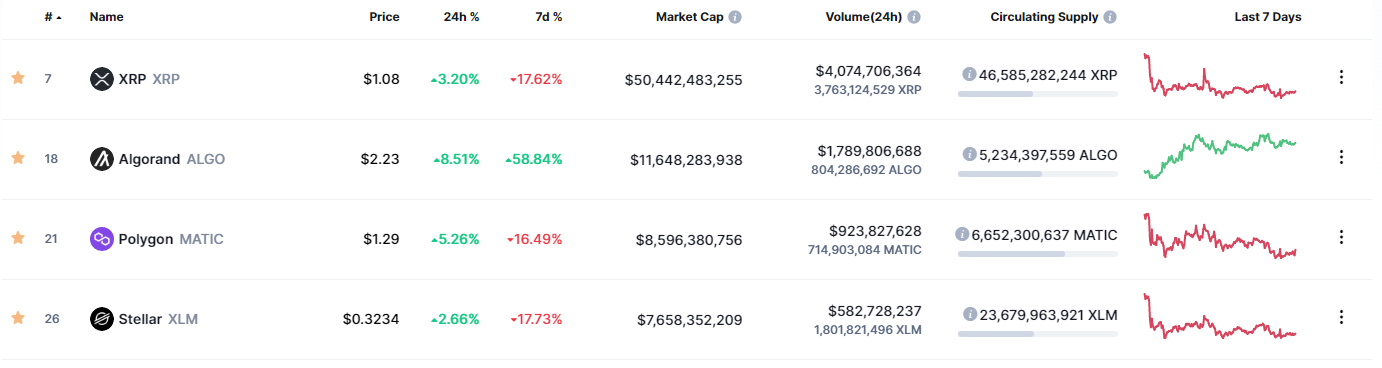The height and width of the screenshot is (368, 1382).
Task: Unstar Stellar from the watchlist
Action: (18, 318)
